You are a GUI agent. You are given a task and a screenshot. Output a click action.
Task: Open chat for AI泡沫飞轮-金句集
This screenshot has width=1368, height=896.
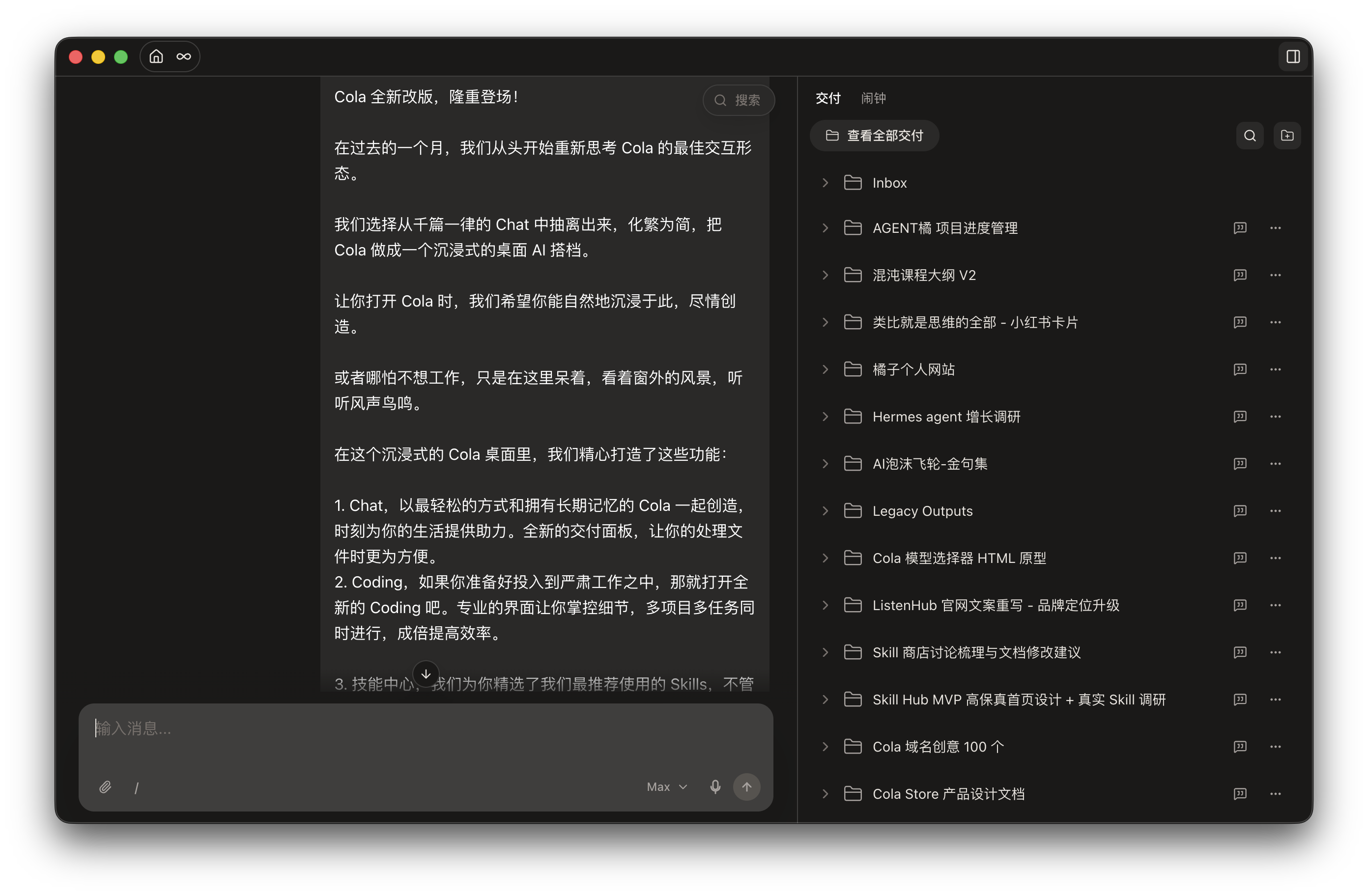pos(1240,464)
